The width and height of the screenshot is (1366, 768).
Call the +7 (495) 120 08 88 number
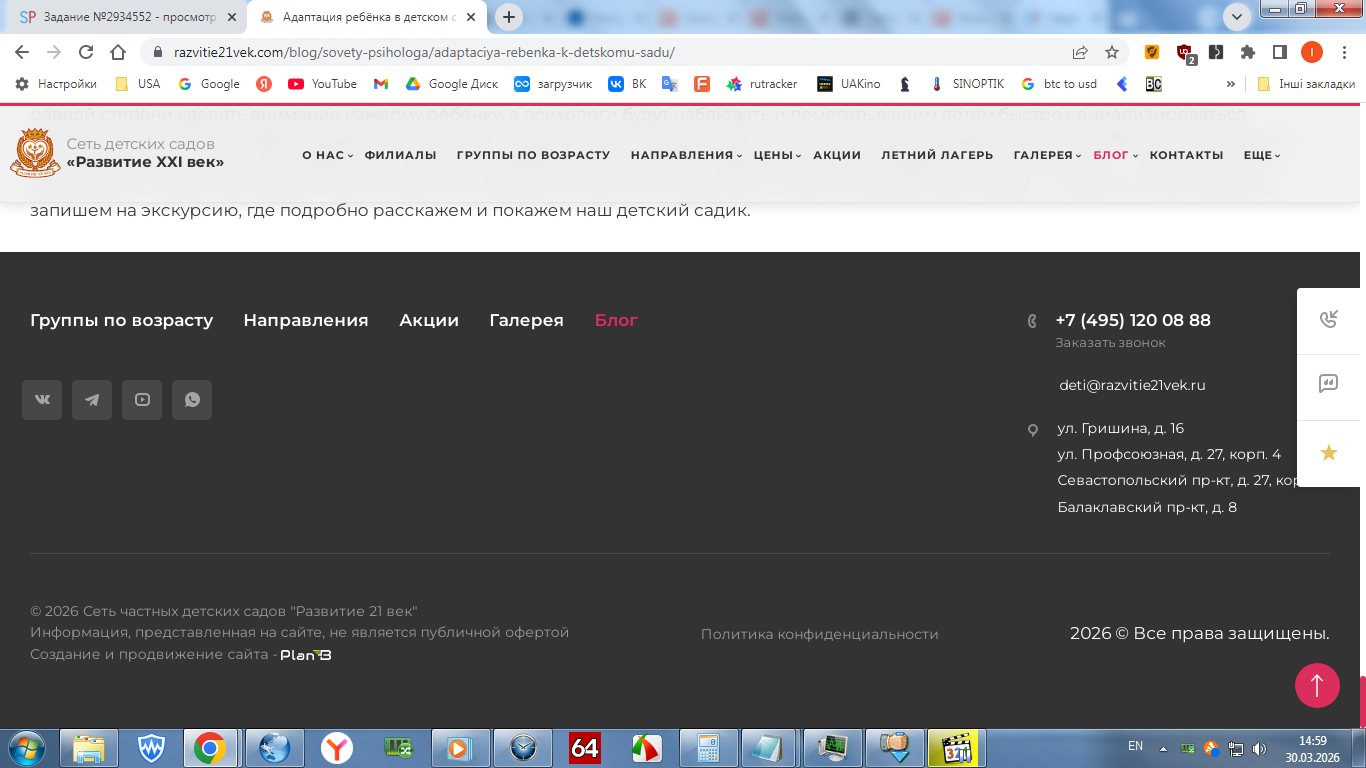[x=1133, y=320]
